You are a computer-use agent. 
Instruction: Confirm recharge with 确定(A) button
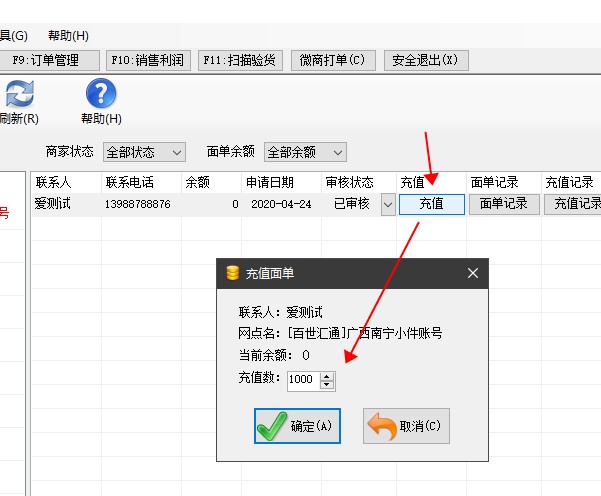pyautogui.click(x=297, y=426)
